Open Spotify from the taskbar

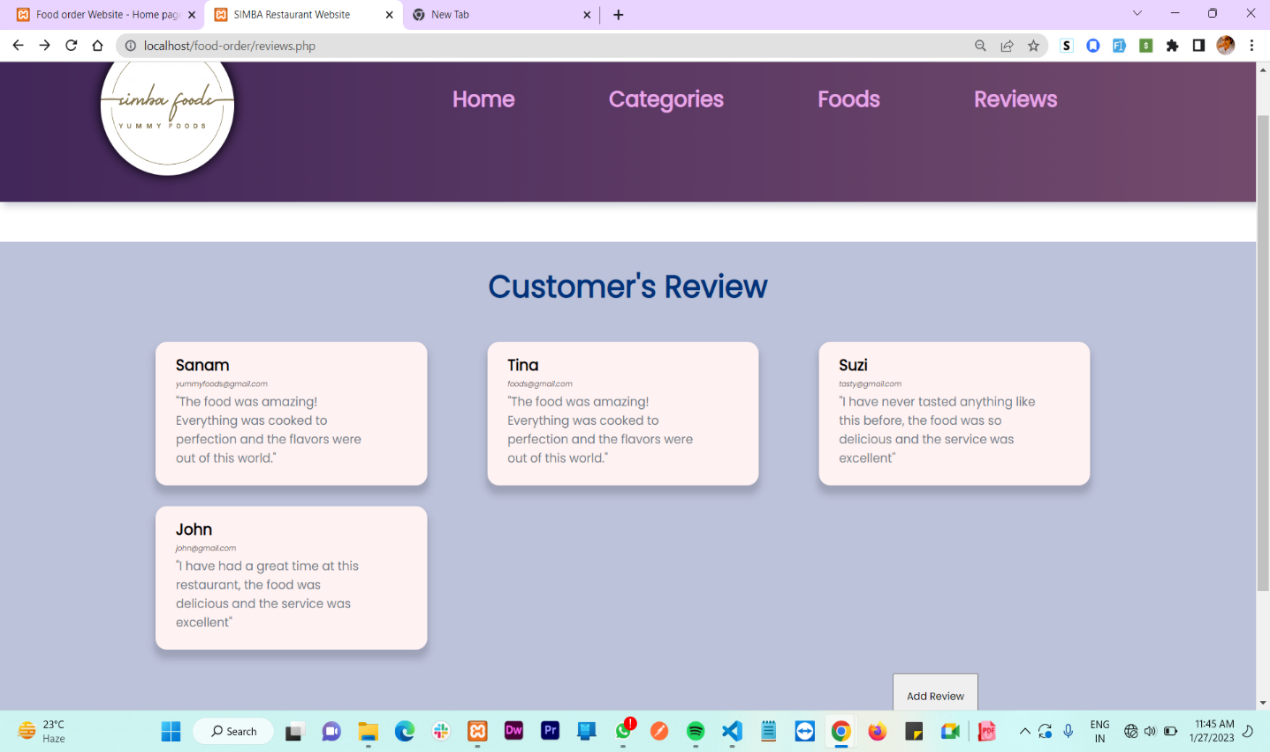coord(695,731)
